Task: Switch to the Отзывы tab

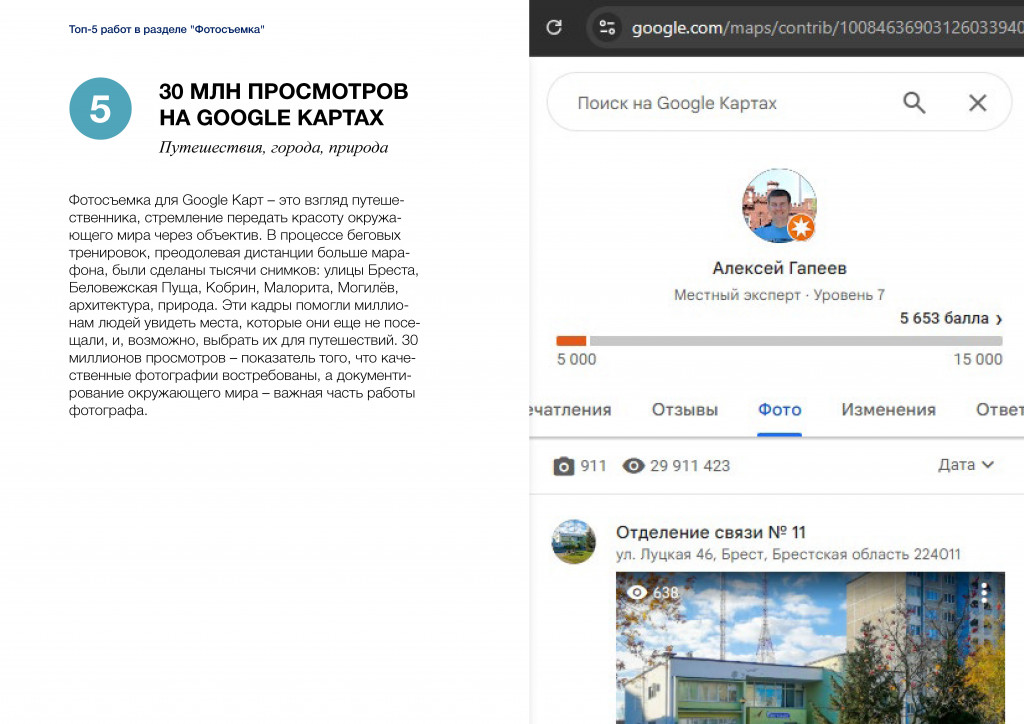Action: (684, 410)
